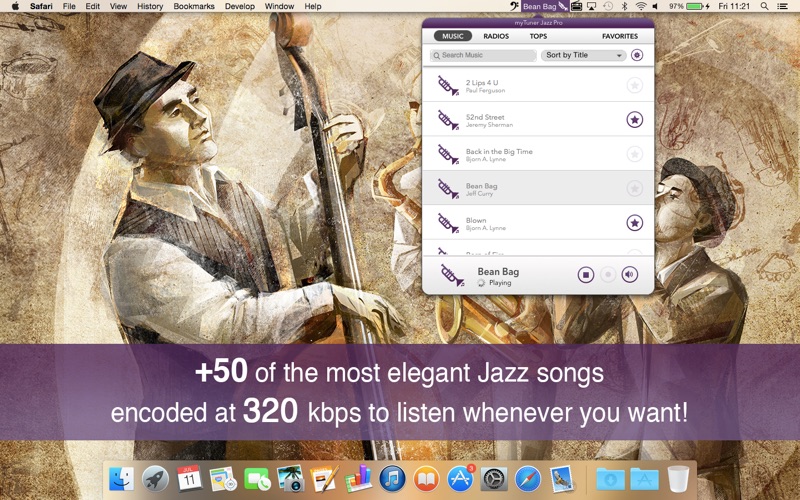Open the Bookmarks menu
800x500 pixels.
[x=194, y=6]
